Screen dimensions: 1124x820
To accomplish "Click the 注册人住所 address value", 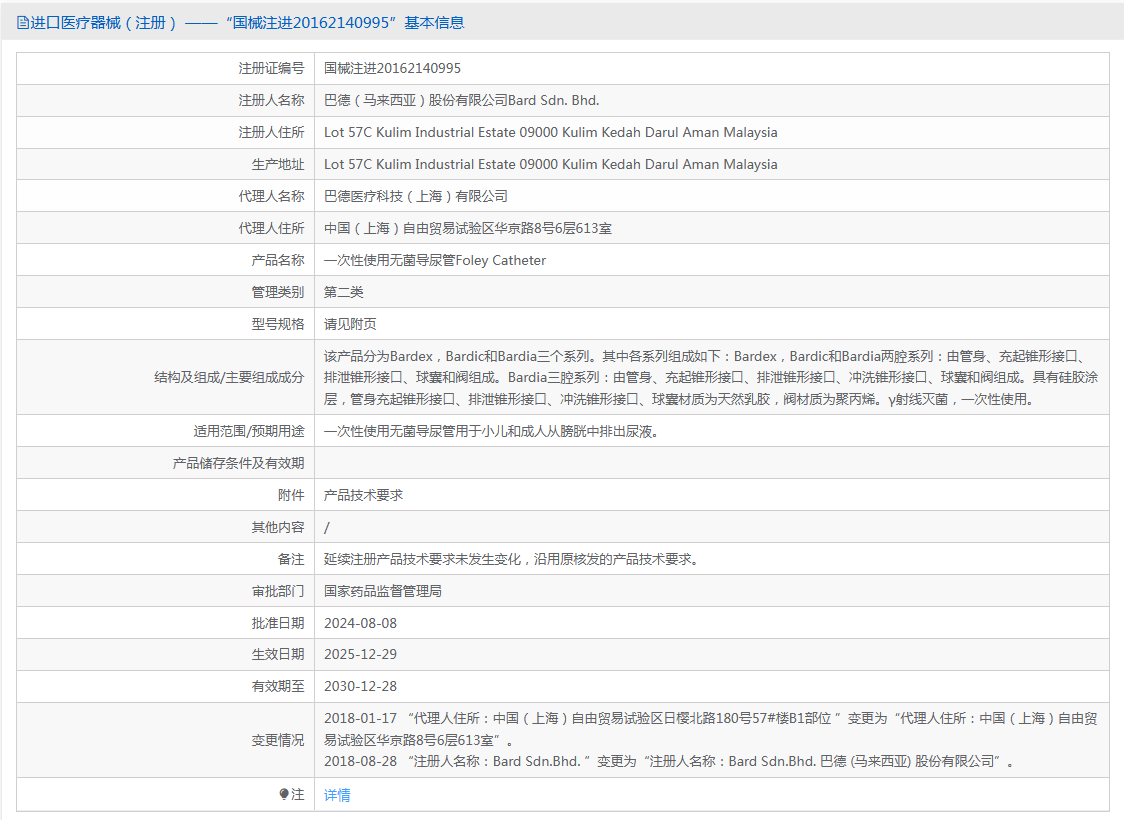I will coord(551,133).
